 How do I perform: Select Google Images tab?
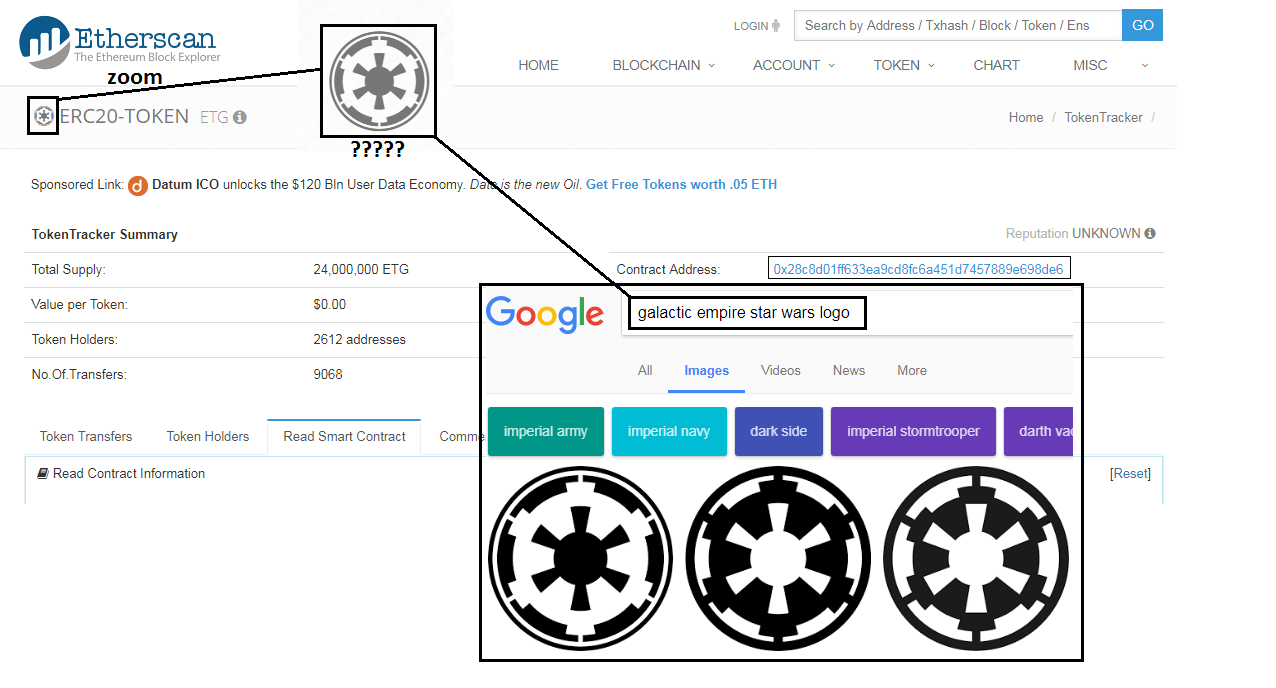(707, 371)
